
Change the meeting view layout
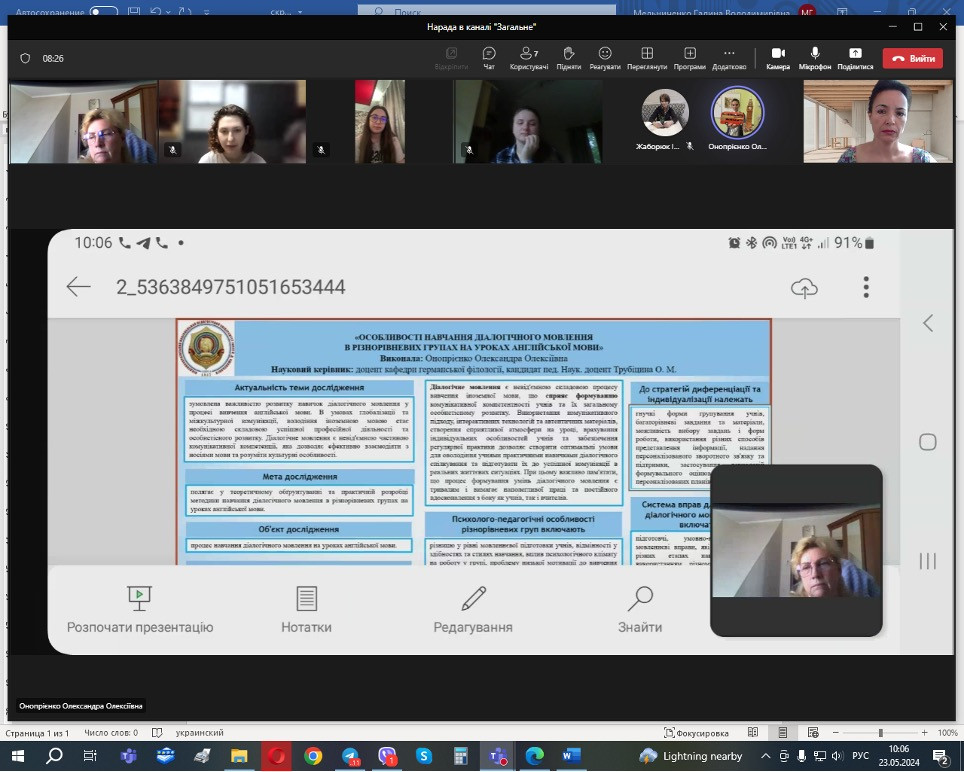pos(647,57)
